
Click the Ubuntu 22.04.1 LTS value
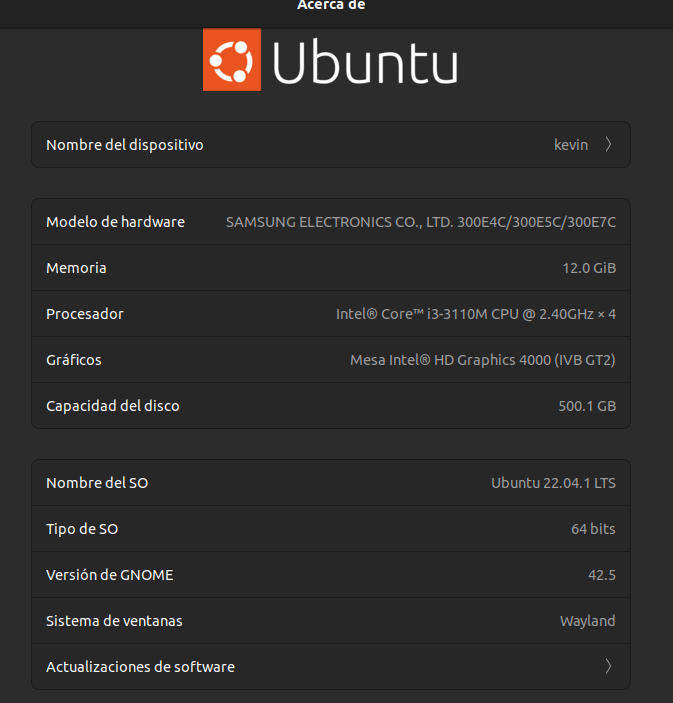[553, 483]
